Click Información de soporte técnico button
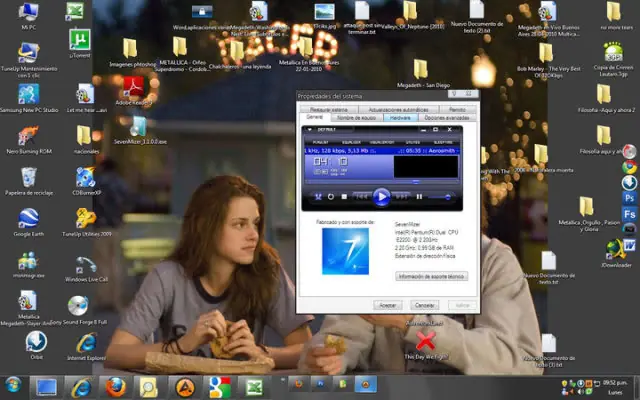 tap(431, 276)
